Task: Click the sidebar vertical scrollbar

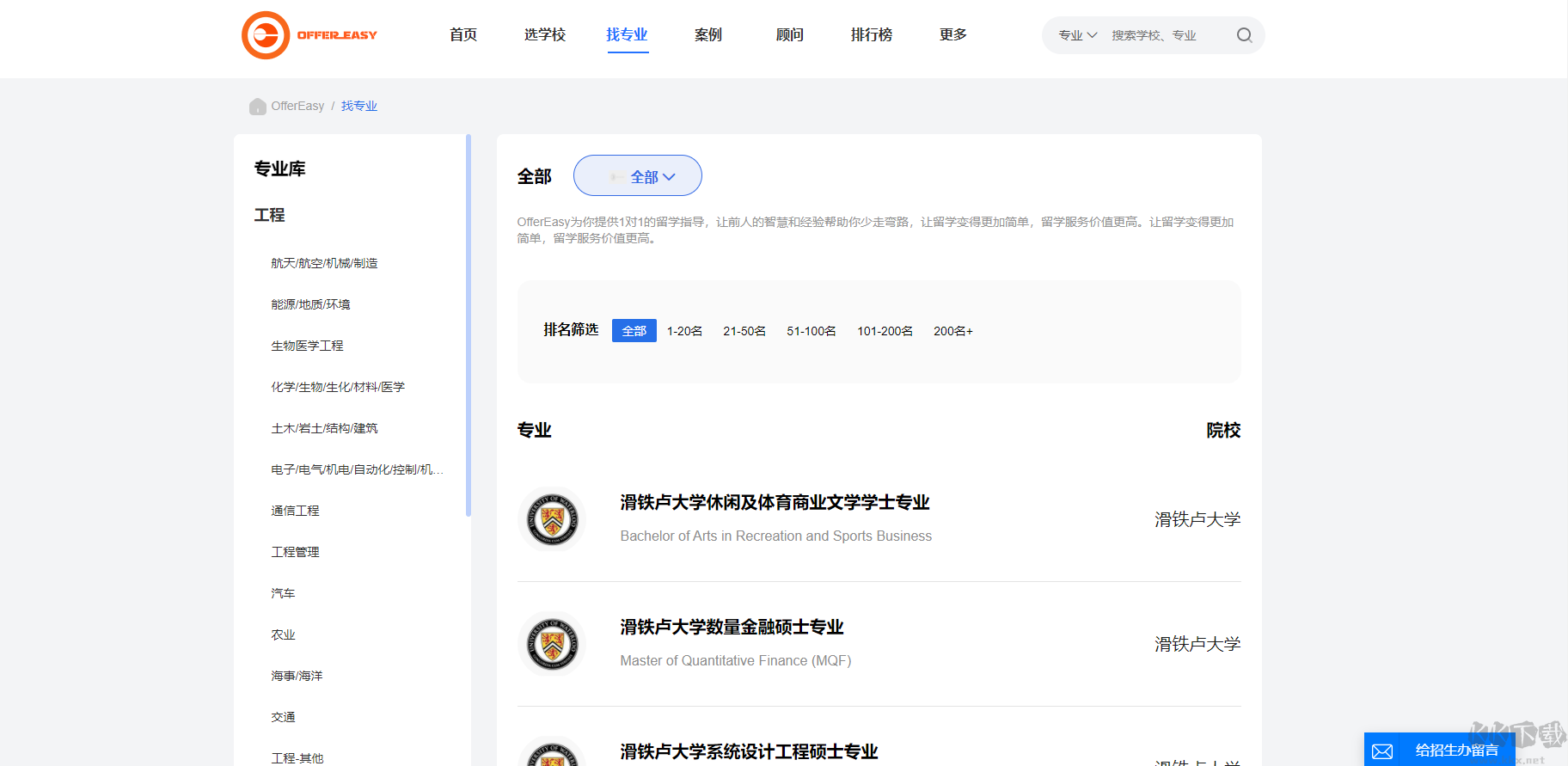Action: [x=469, y=327]
